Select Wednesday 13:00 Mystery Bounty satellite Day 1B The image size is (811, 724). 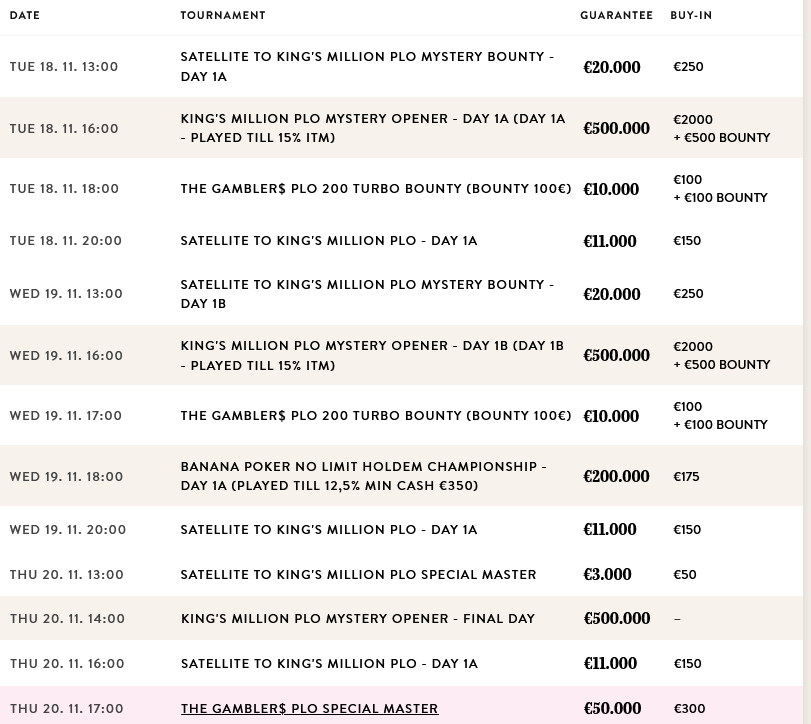pos(366,294)
